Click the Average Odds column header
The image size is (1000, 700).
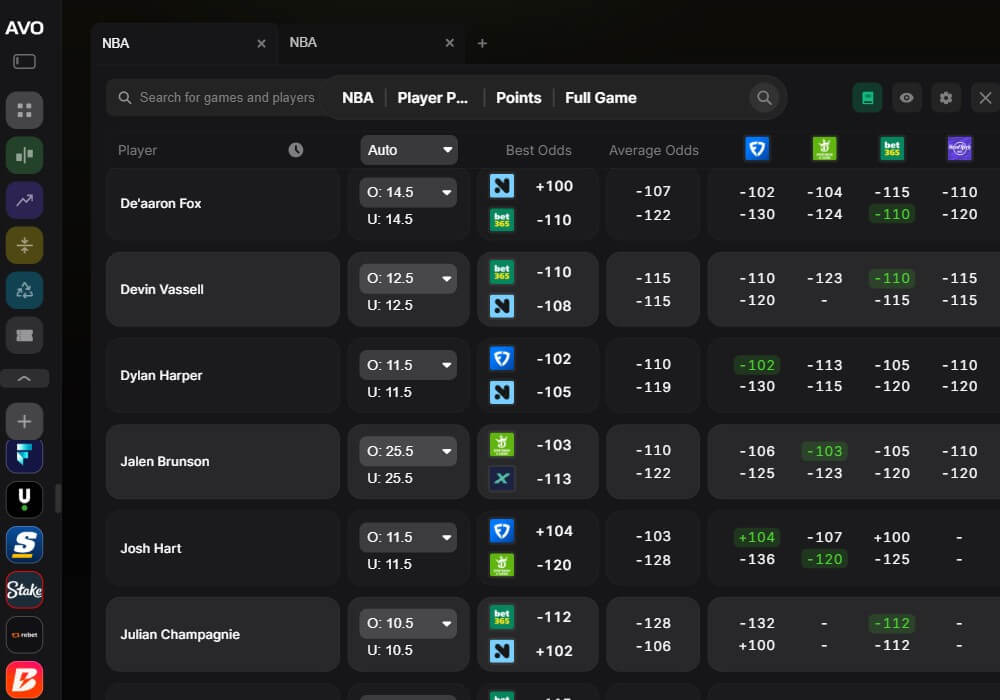[x=654, y=150]
